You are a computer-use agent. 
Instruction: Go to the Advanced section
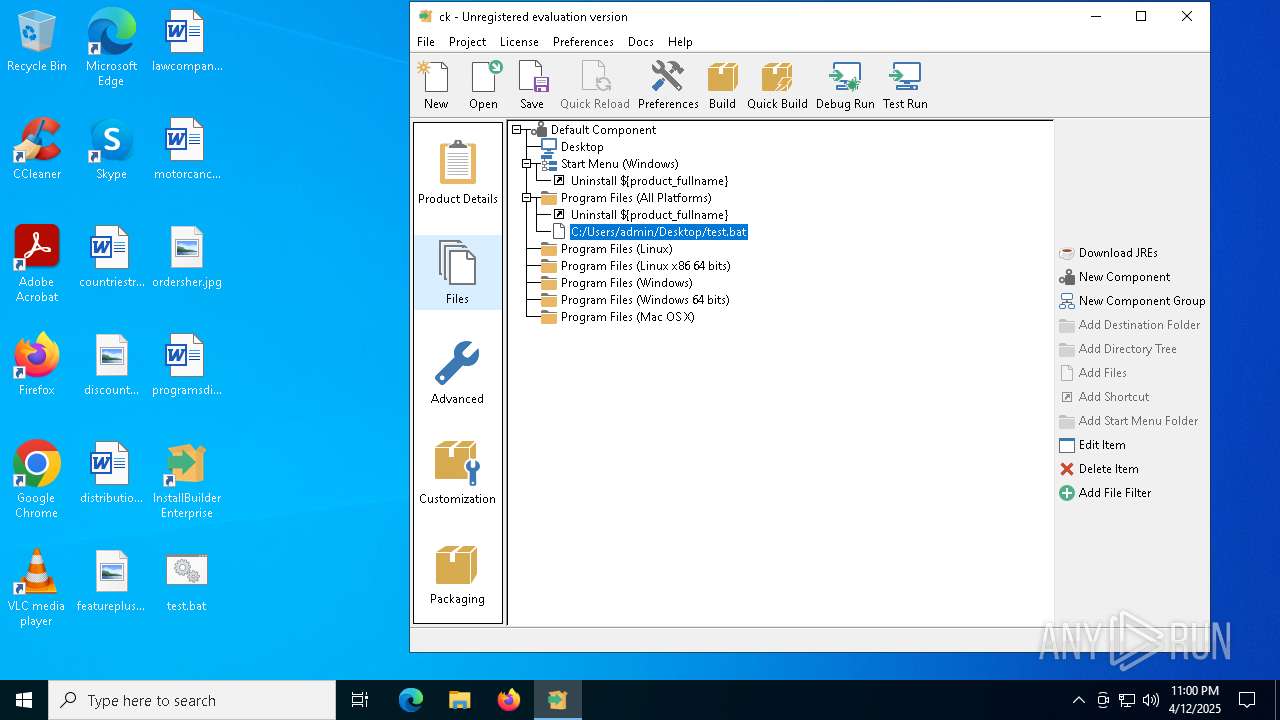point(458,372)
